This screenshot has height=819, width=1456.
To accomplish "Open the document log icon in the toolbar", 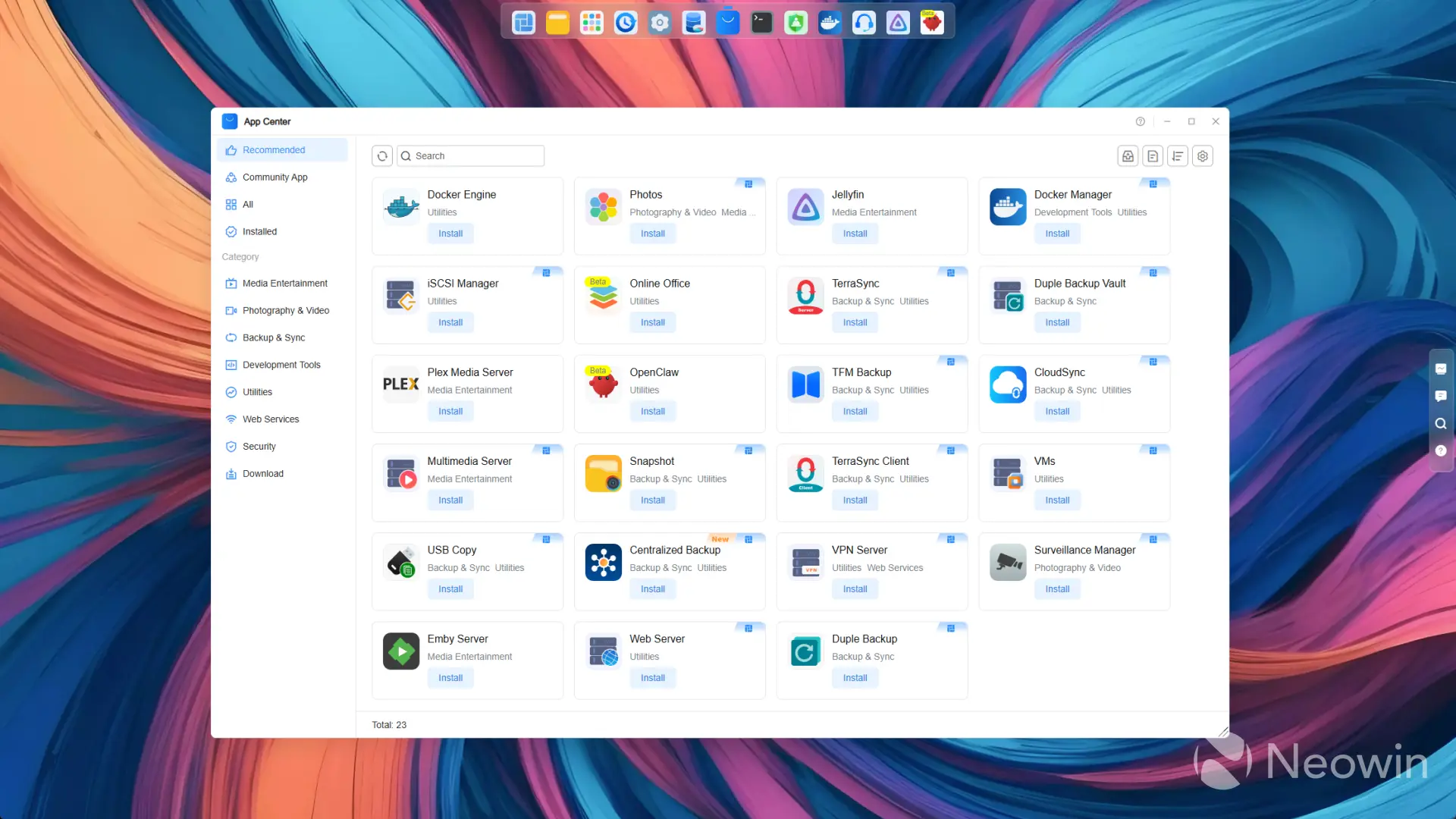I will [x=1153, y=156].
